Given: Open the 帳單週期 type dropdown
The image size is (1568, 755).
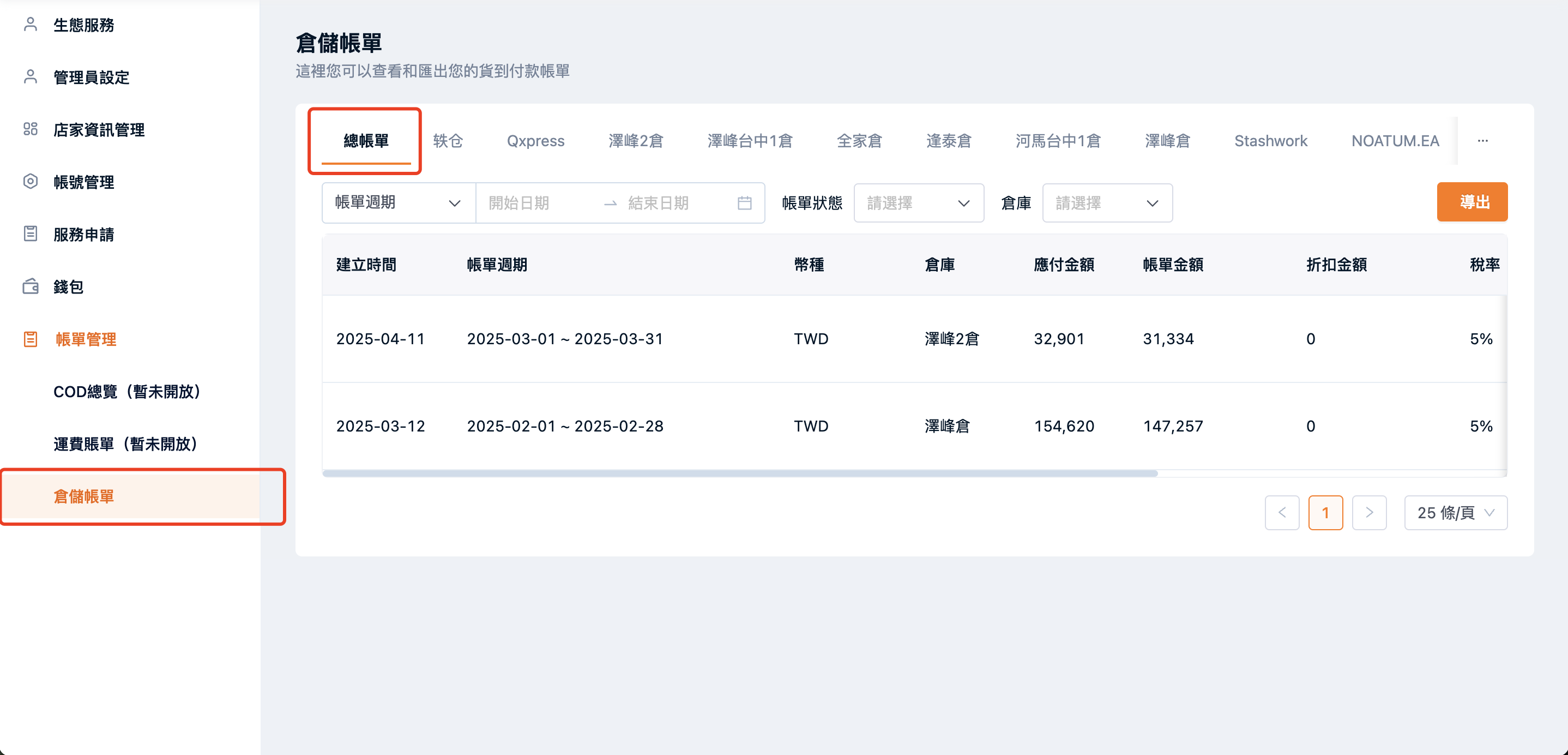Looking at the screenshot, I should (x=399, y=203).
